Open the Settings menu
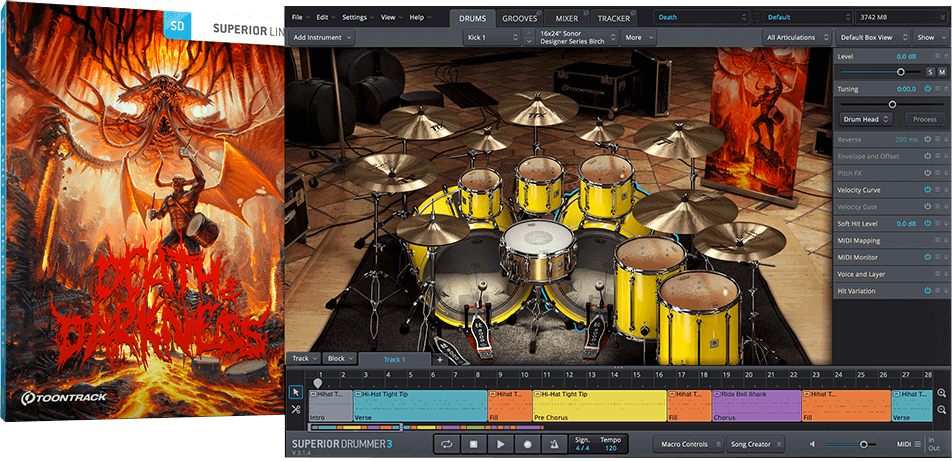Screen dimensions: 952x461 pyautogui.click(x=358, y=17)
